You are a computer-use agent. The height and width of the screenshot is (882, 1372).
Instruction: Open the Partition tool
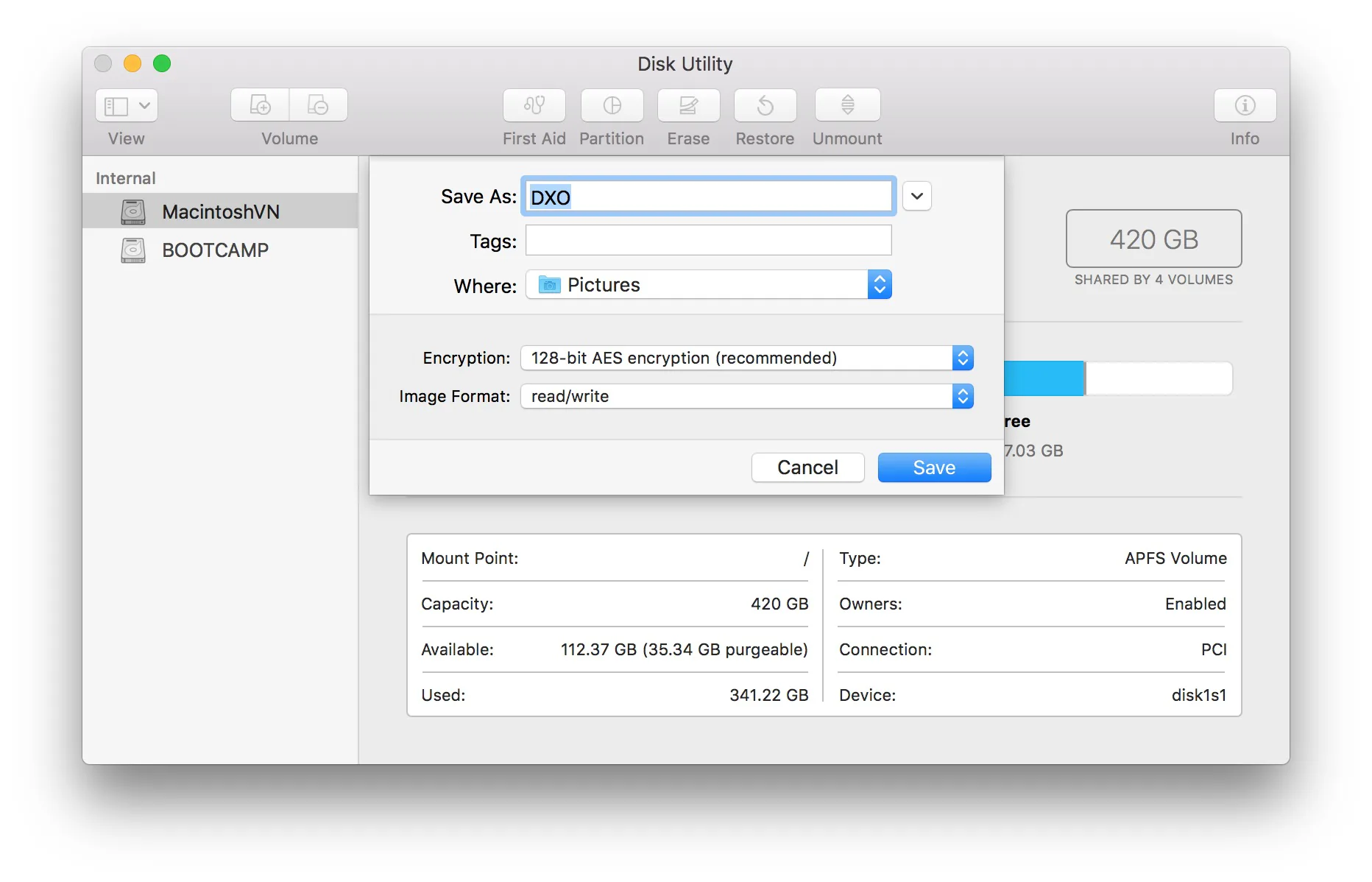click(612, 105)
